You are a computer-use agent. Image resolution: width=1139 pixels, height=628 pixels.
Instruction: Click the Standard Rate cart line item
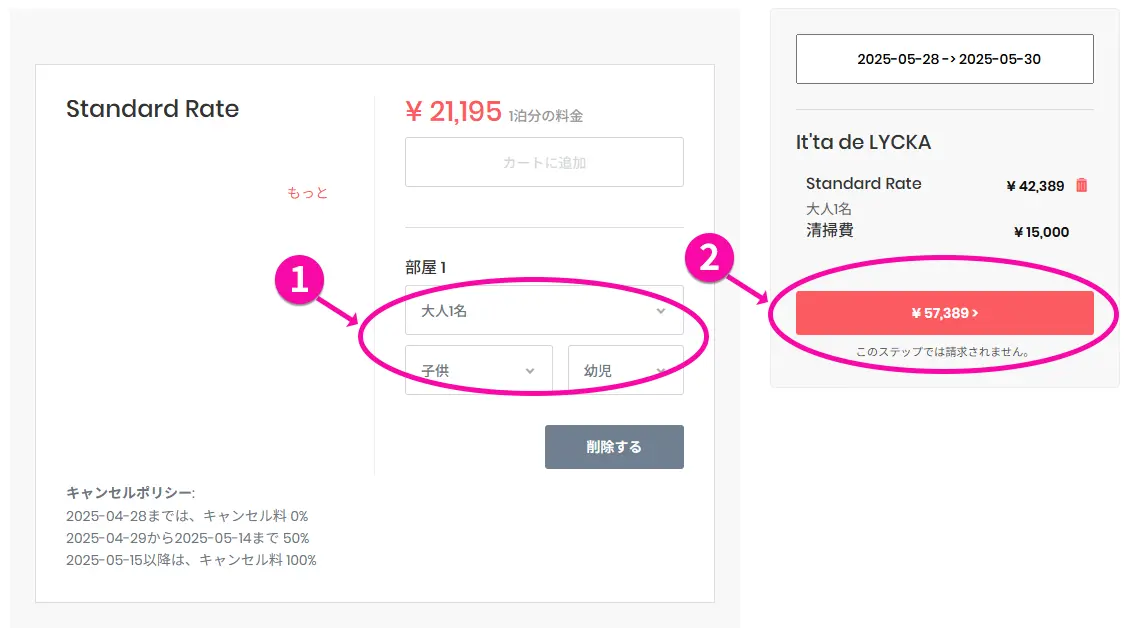pos(863,184)
